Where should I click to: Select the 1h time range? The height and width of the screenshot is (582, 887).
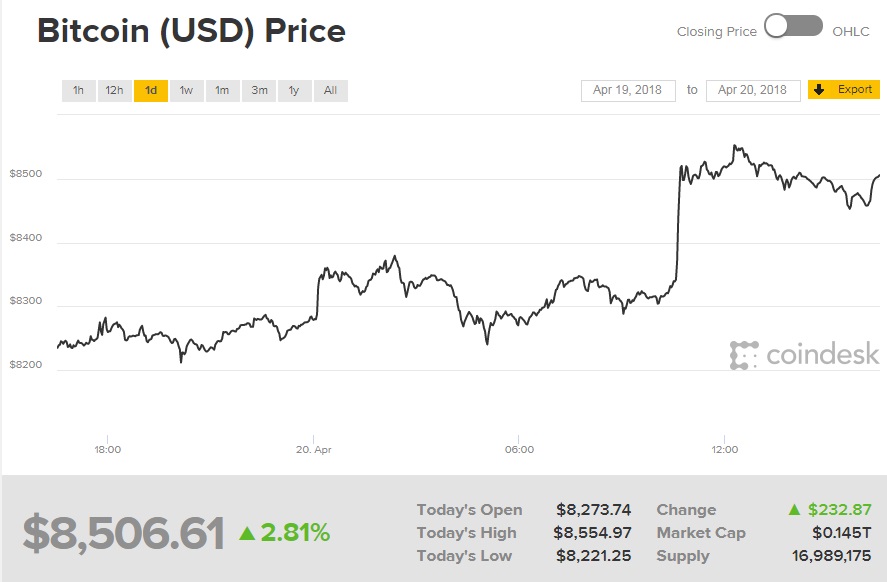[79, 90]
